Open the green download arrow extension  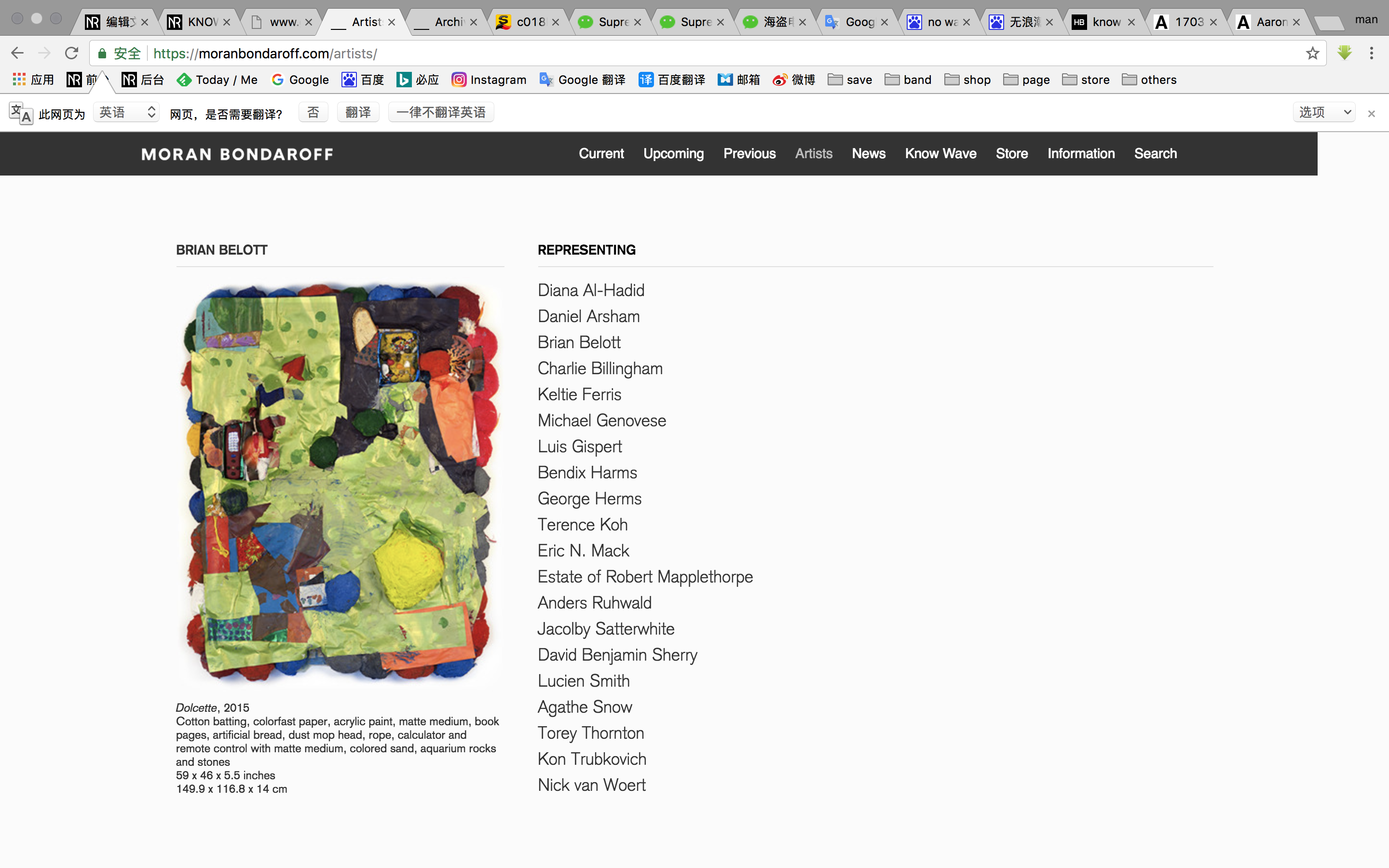point(1344,53)
